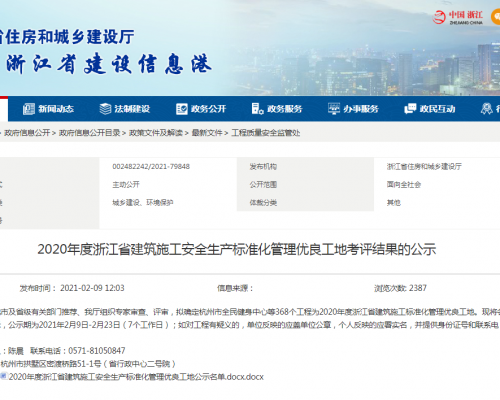Click the publish time 2021-02-09 12:03
500x400 pixels.
tap(92, 288)
